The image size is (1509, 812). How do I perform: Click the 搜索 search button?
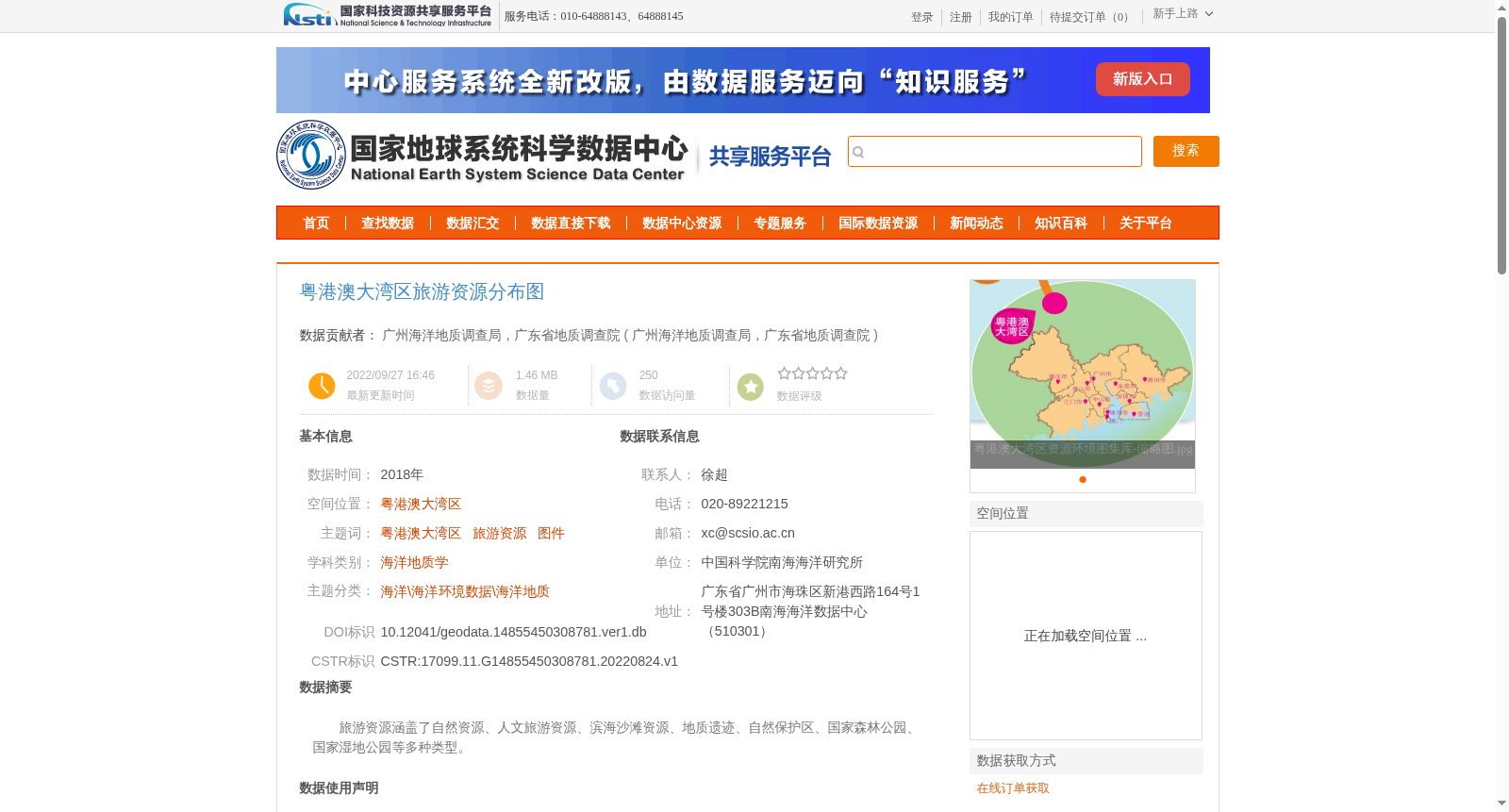(1186, 151)
